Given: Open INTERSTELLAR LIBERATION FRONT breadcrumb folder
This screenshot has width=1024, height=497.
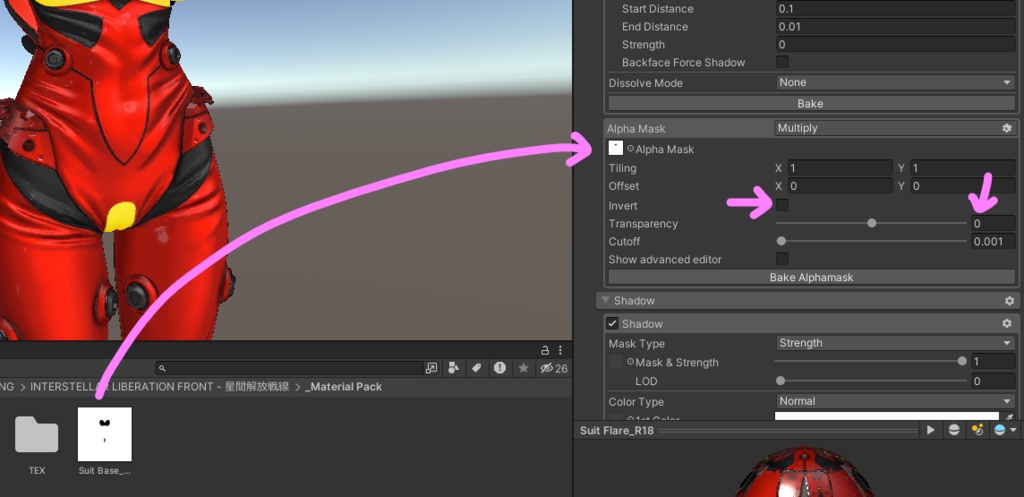Looking at the screenshot, I should pyautogui.click(x=159, y=387).
